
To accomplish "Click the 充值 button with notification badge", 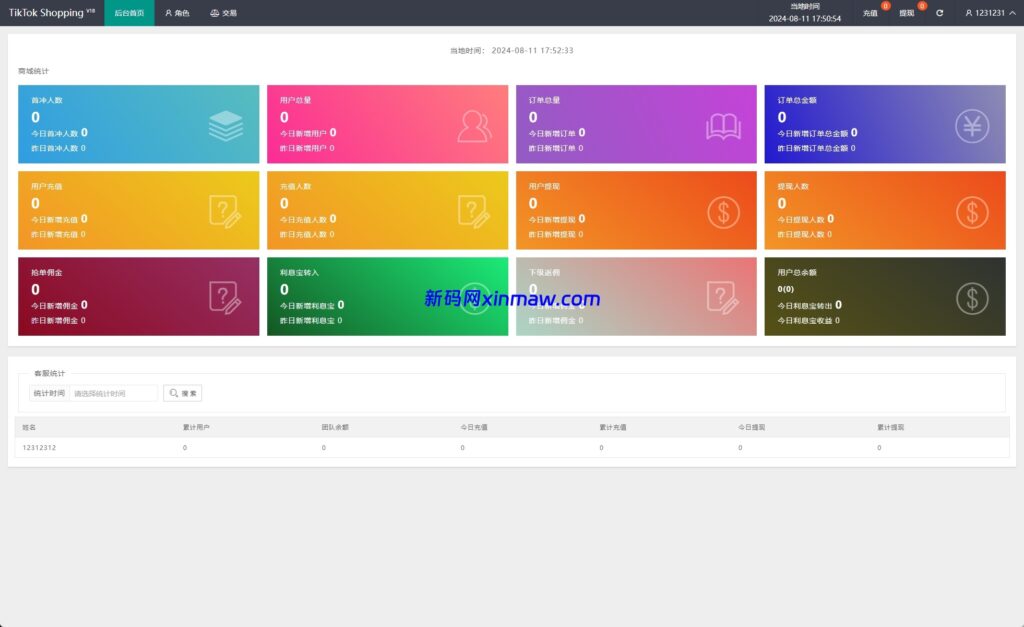I will click(870, 13).
